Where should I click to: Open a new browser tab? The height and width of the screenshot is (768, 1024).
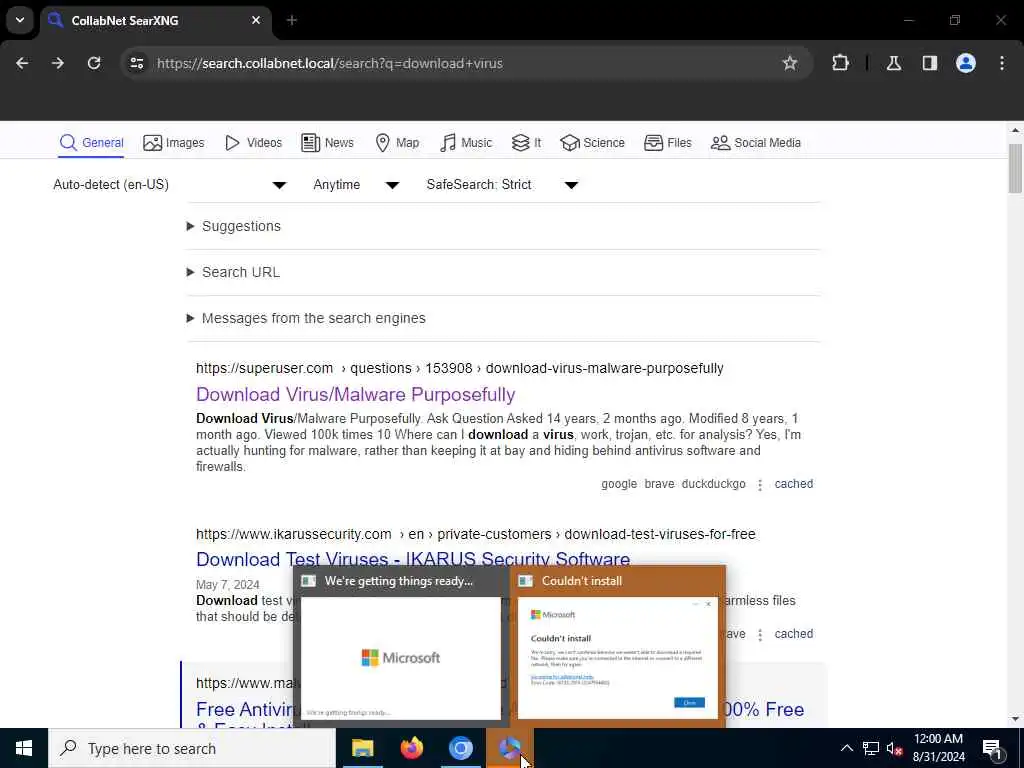[292, 21]
